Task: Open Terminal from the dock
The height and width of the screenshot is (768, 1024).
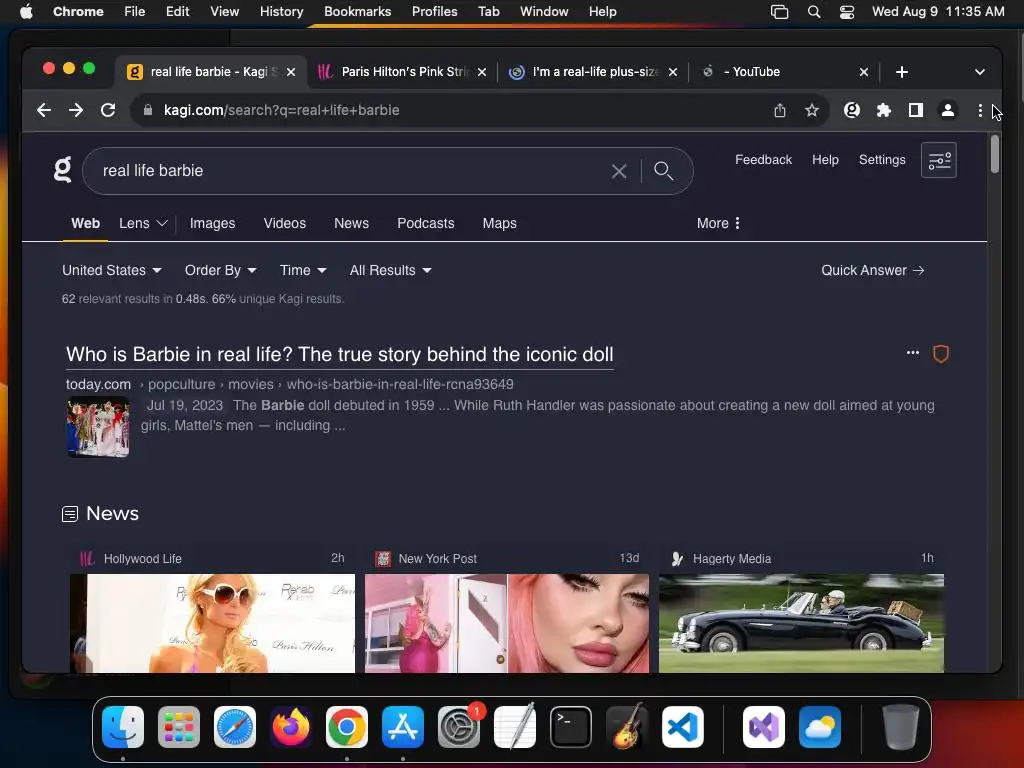Action: (571, 727)
